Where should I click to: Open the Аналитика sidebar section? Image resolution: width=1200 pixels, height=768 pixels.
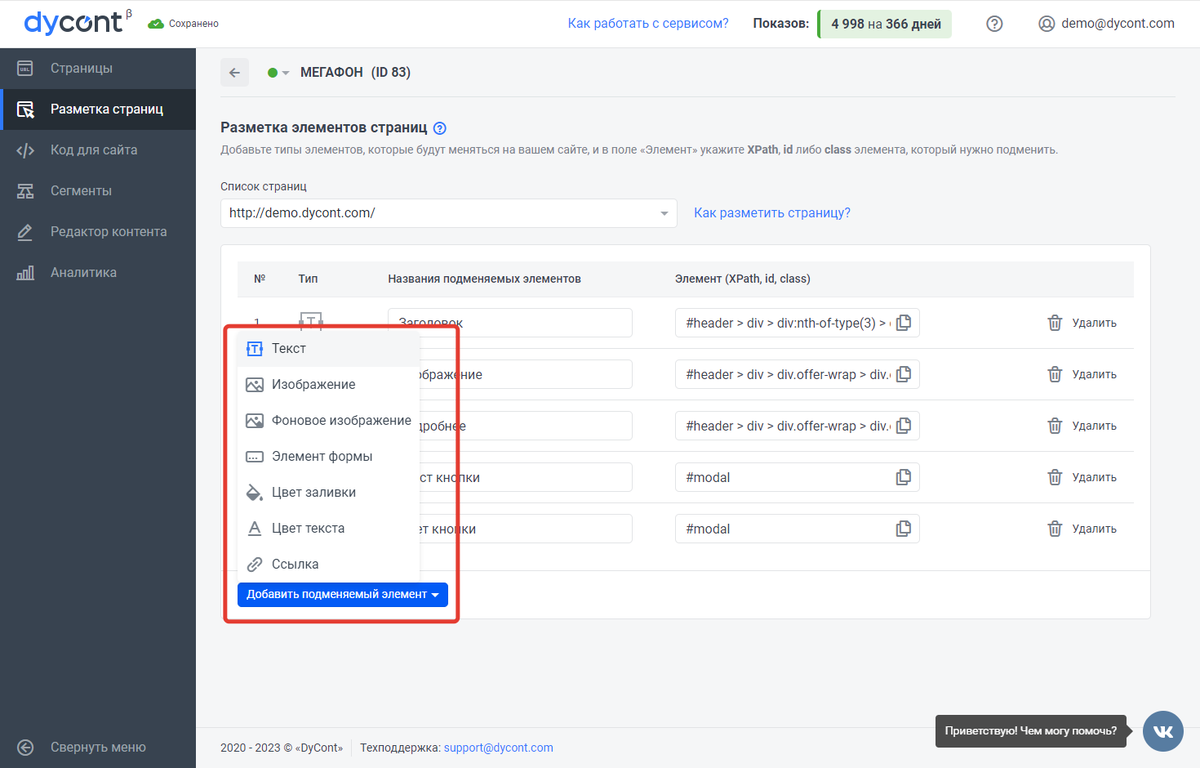[x=83, y=272]
